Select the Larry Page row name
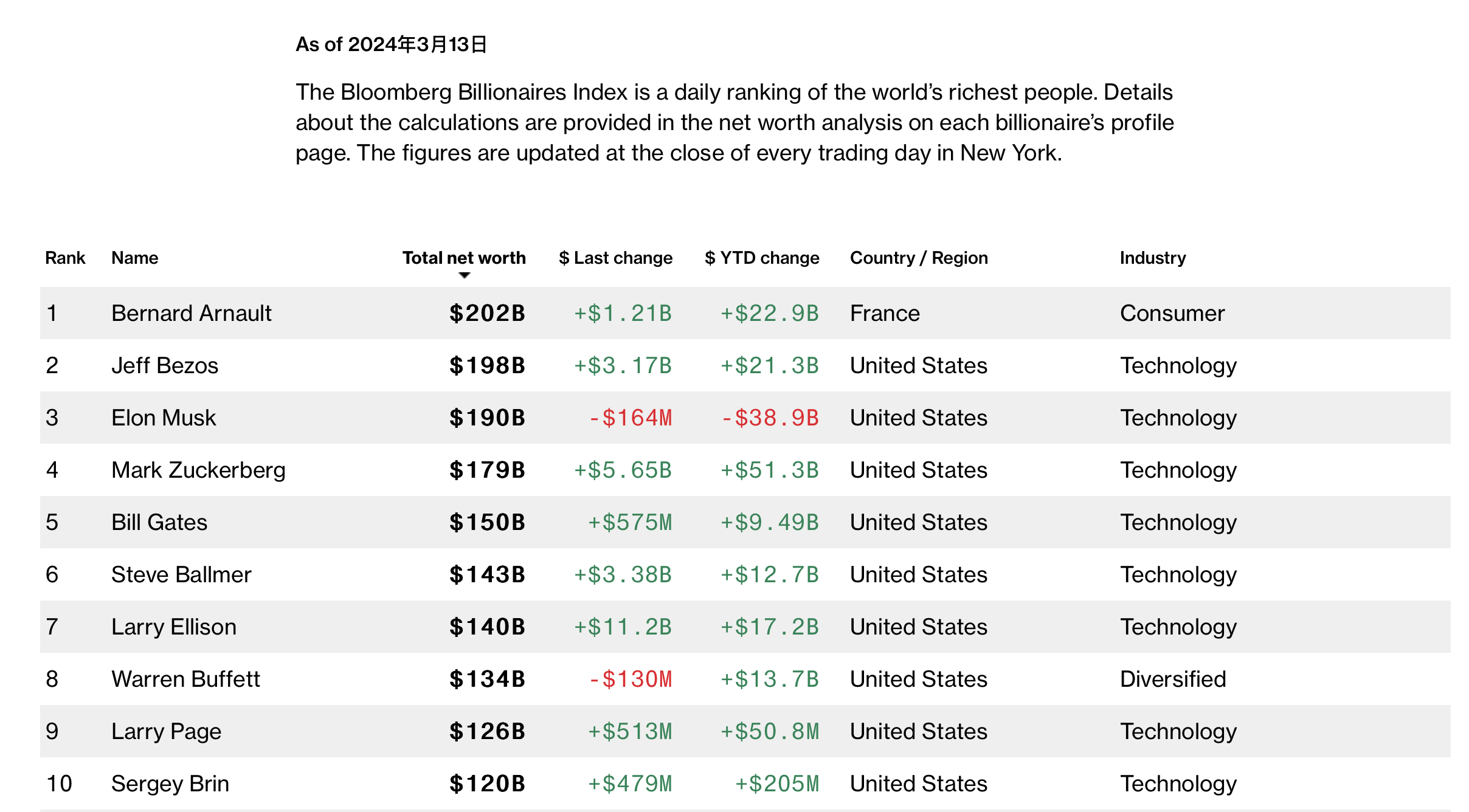The height and width of the screenshot is (812, 1469). [x=166, y=731]
